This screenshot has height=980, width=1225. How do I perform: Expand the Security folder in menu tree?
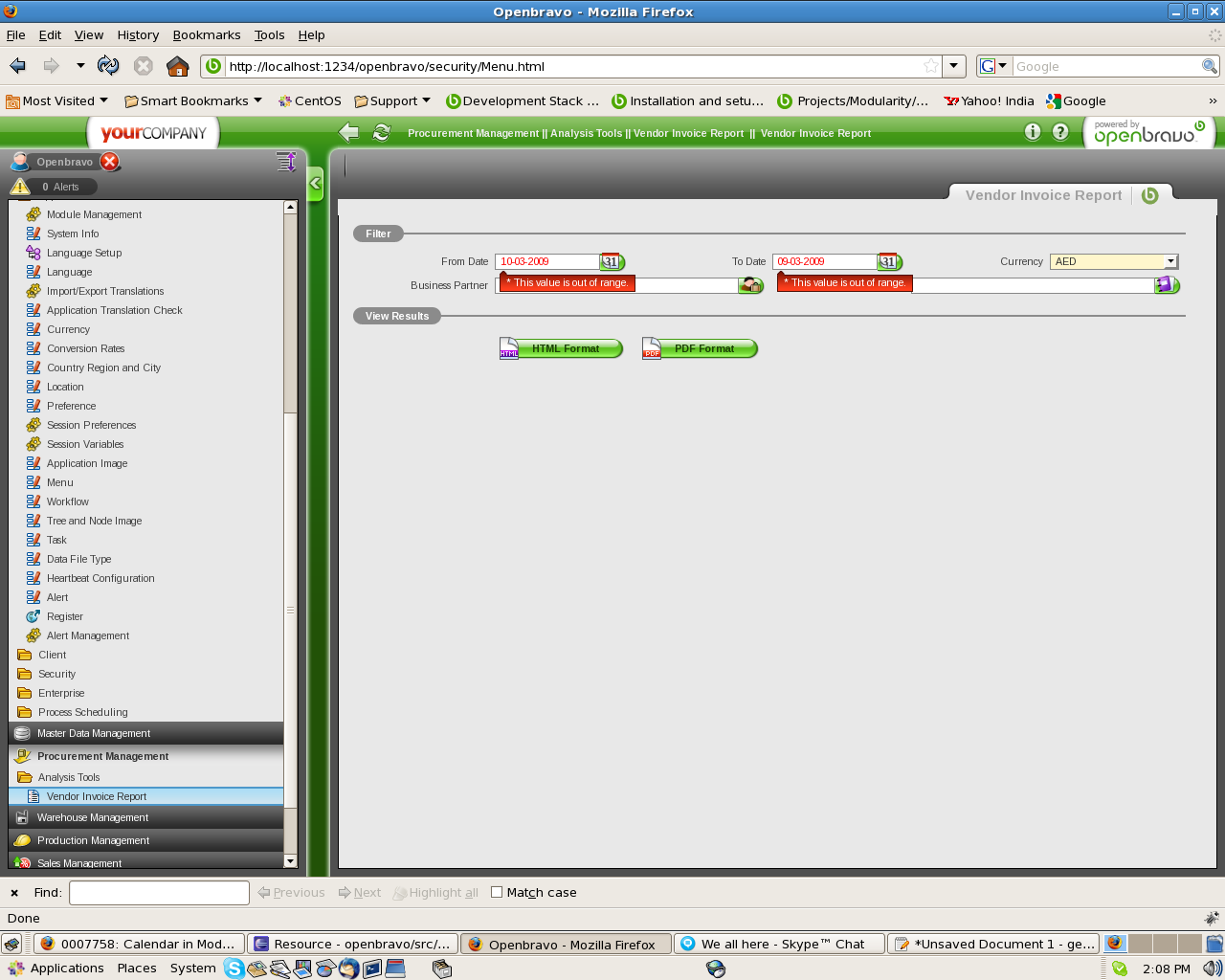pyautogui.click(x=56, y=674)
